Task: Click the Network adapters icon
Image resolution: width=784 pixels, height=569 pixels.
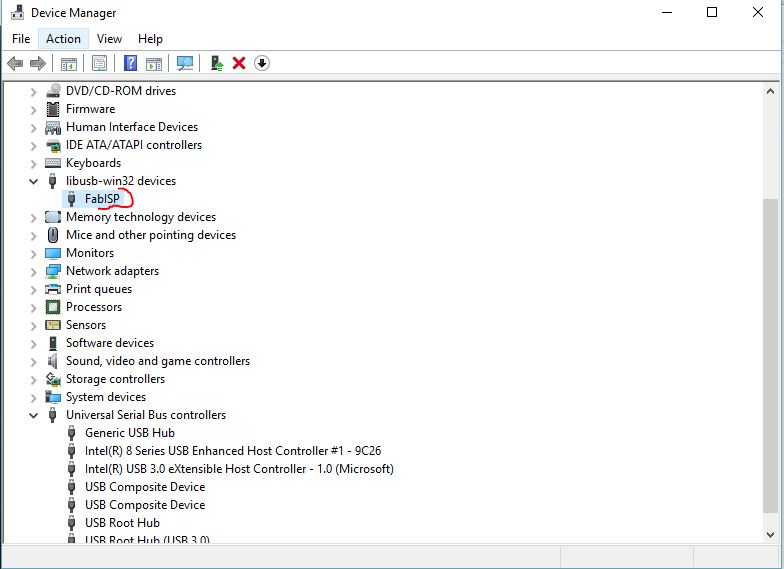Action: (x=53, y=271)
